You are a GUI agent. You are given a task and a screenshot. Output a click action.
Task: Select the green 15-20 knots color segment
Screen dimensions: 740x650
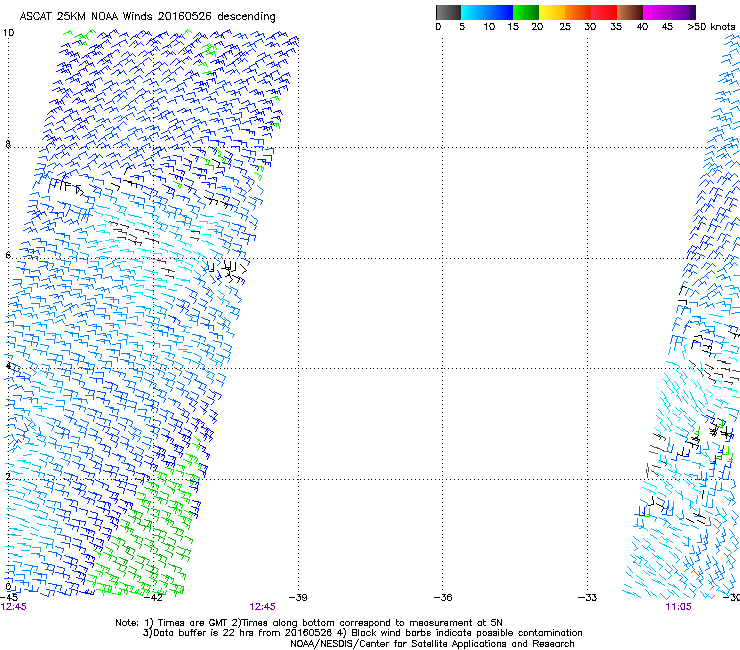click(x=526, y=12)
